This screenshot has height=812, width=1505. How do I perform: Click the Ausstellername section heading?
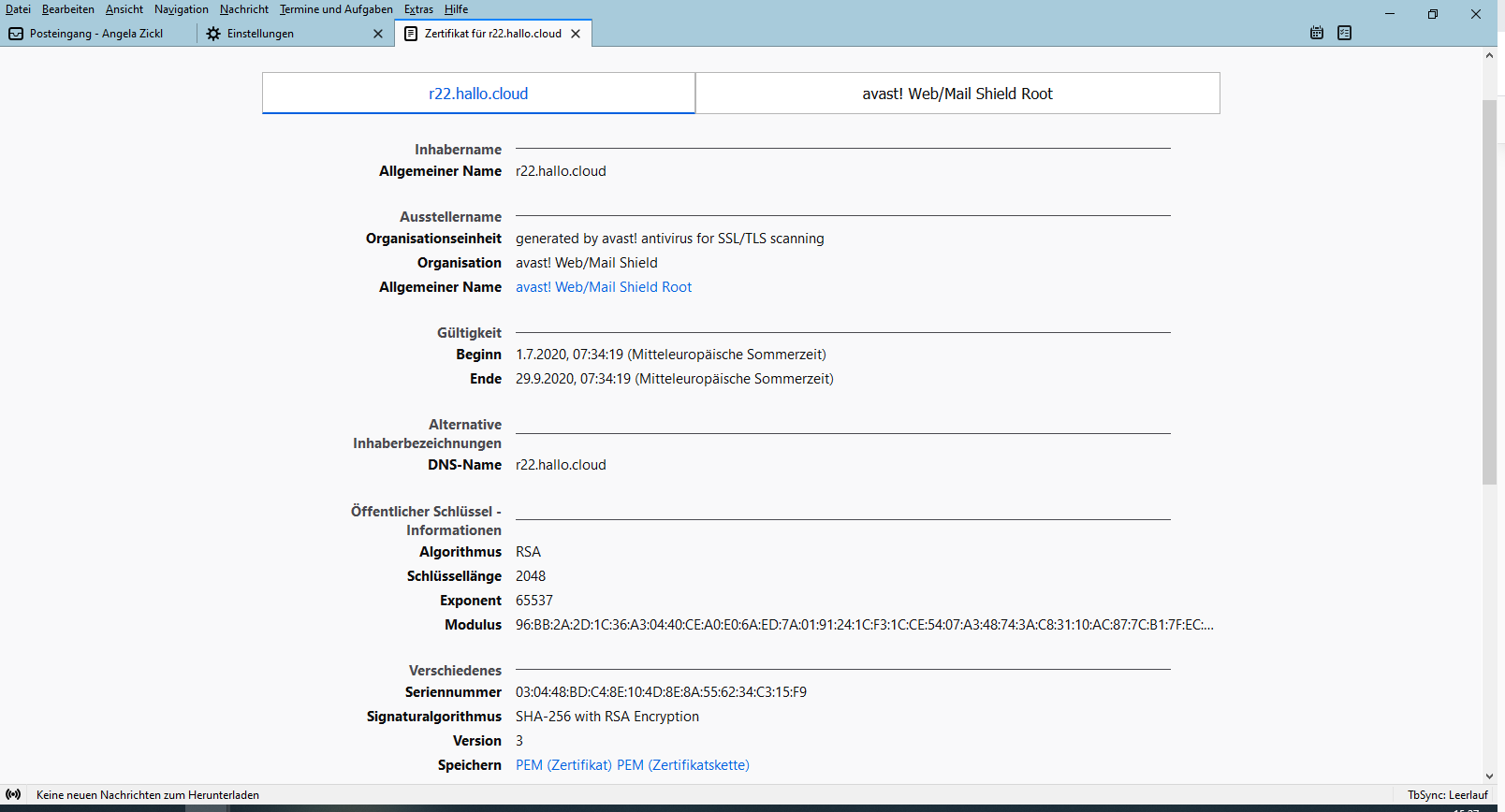pos(451,217)
